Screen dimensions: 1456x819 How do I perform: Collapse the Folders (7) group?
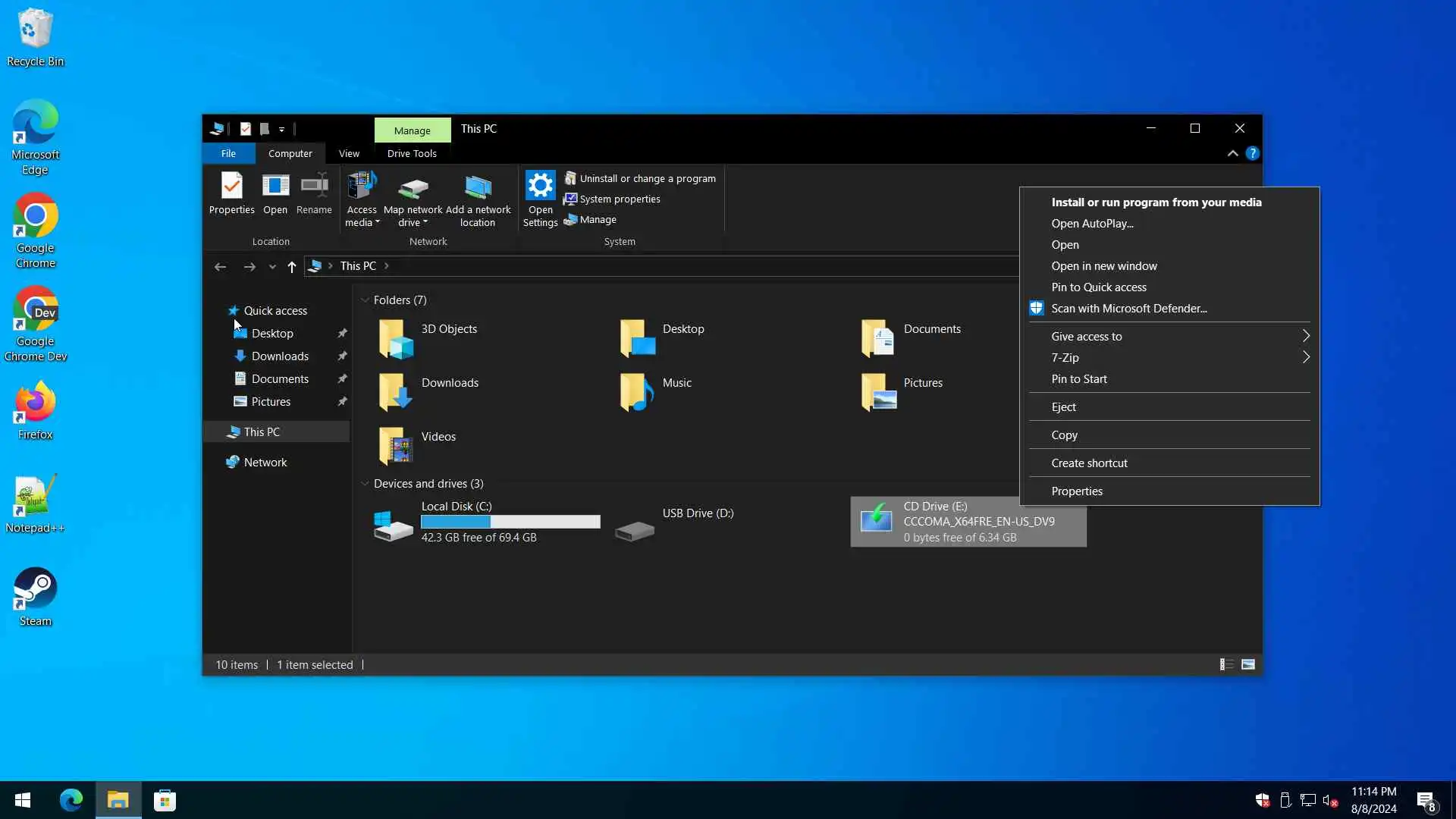(x=365, y=300)
